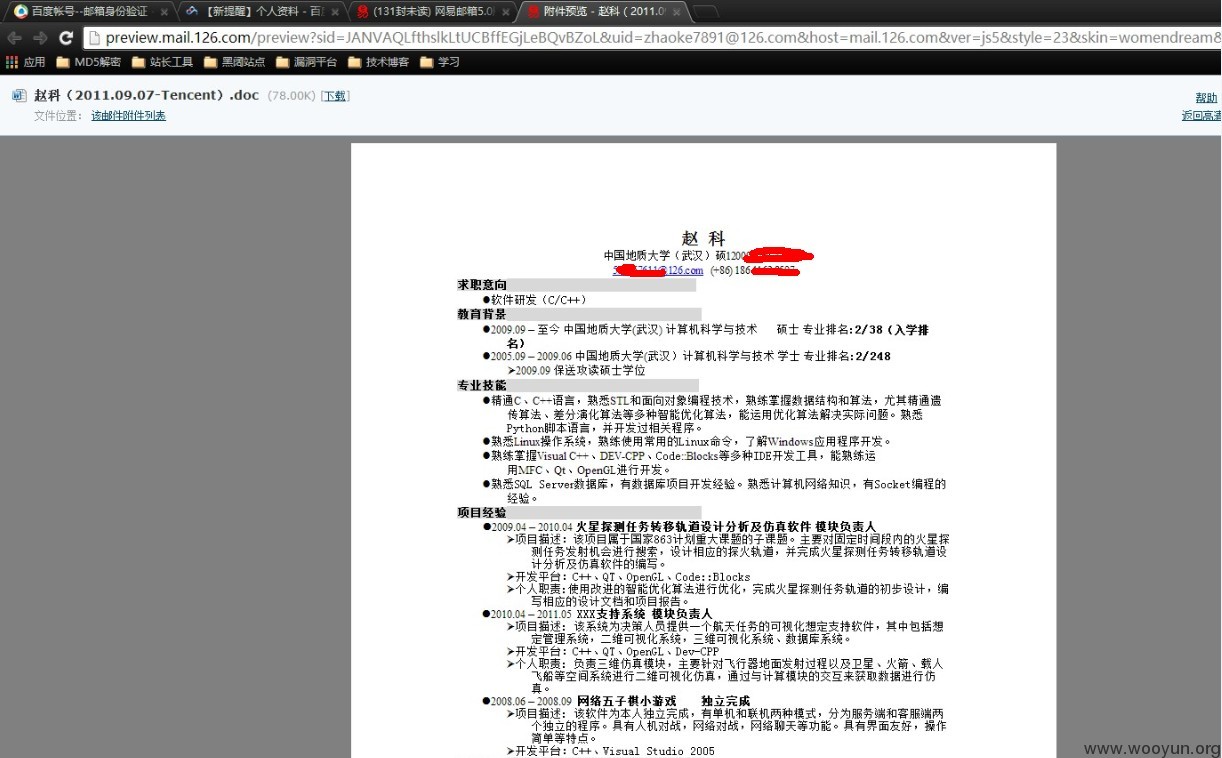Screen dimensions: 1222x758
Task: Go back with browser back arrow
Action: 14,38
